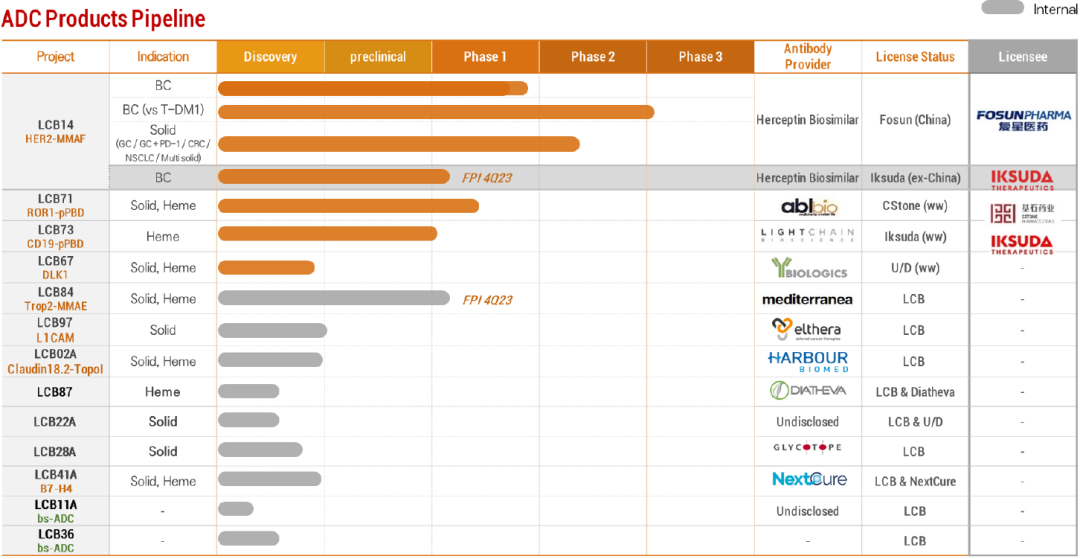Click the Licensee column header
The image size is (1080, 559).
coord(1023,57)
